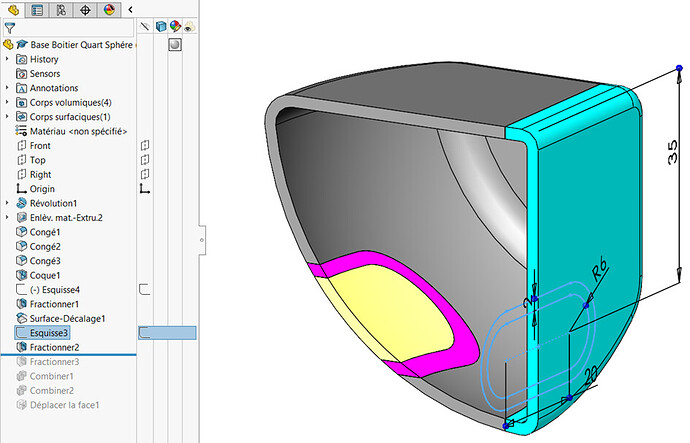This screenshot has width=690, height=443.
Task: Click the part appearance swatch for Base Boitier
Action: (174, 45)
